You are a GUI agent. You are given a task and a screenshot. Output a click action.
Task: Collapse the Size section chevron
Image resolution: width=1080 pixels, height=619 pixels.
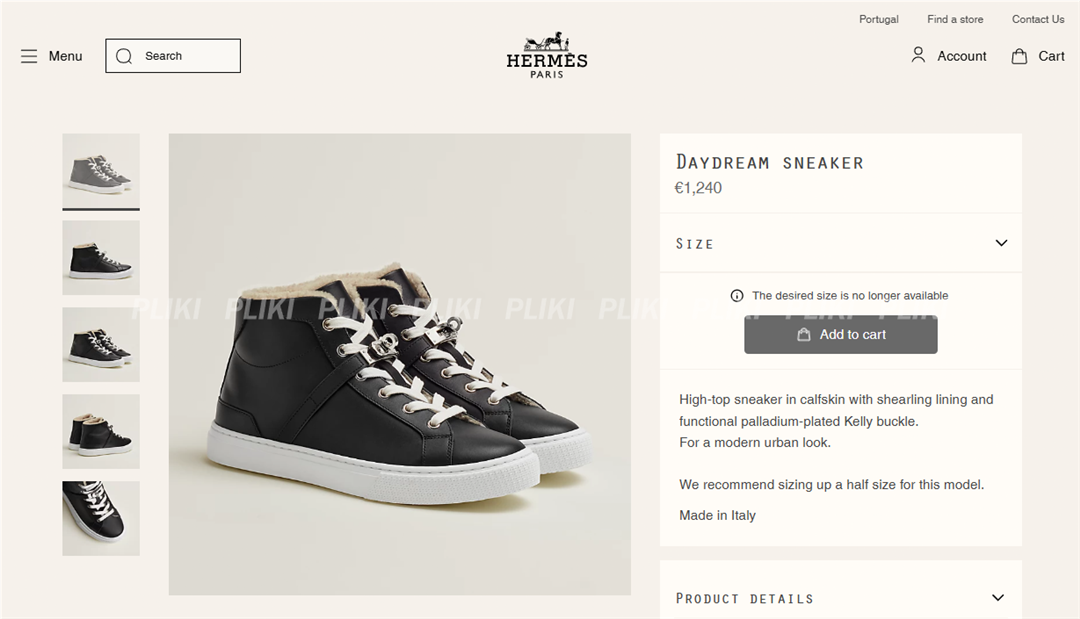(x=1001, y=242)
